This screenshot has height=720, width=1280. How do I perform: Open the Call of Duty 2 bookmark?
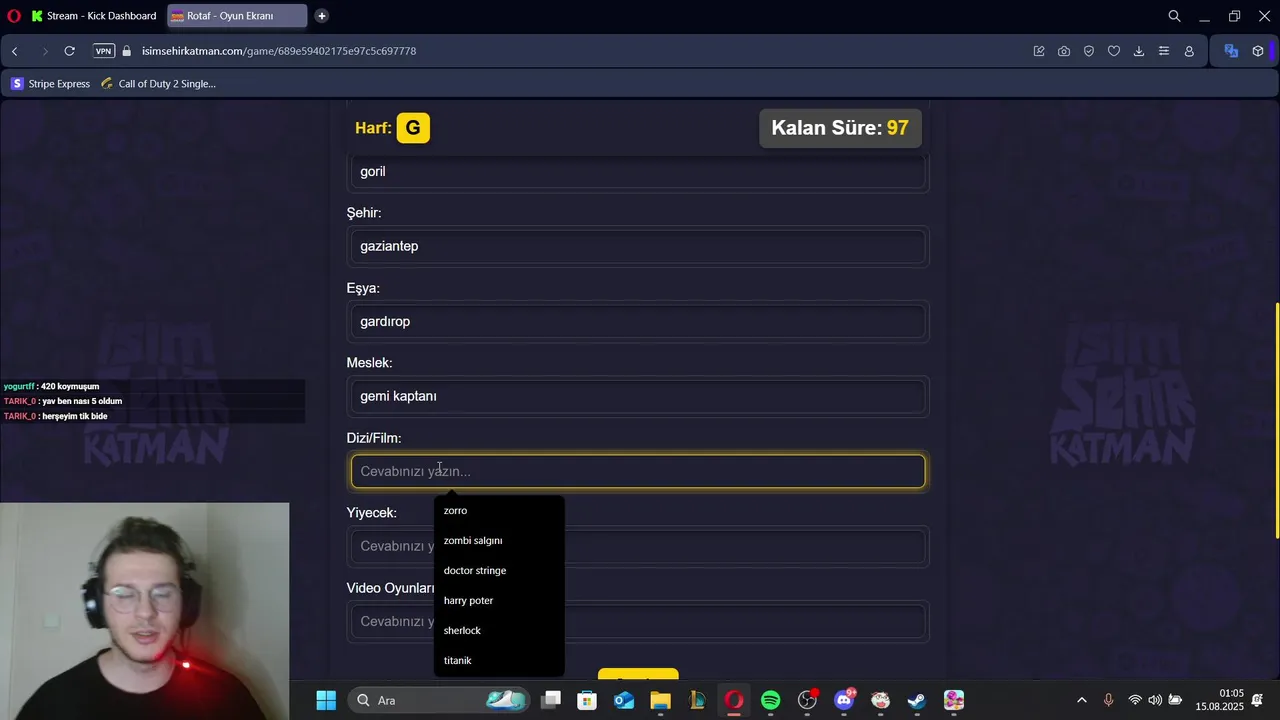click(158, 84)
